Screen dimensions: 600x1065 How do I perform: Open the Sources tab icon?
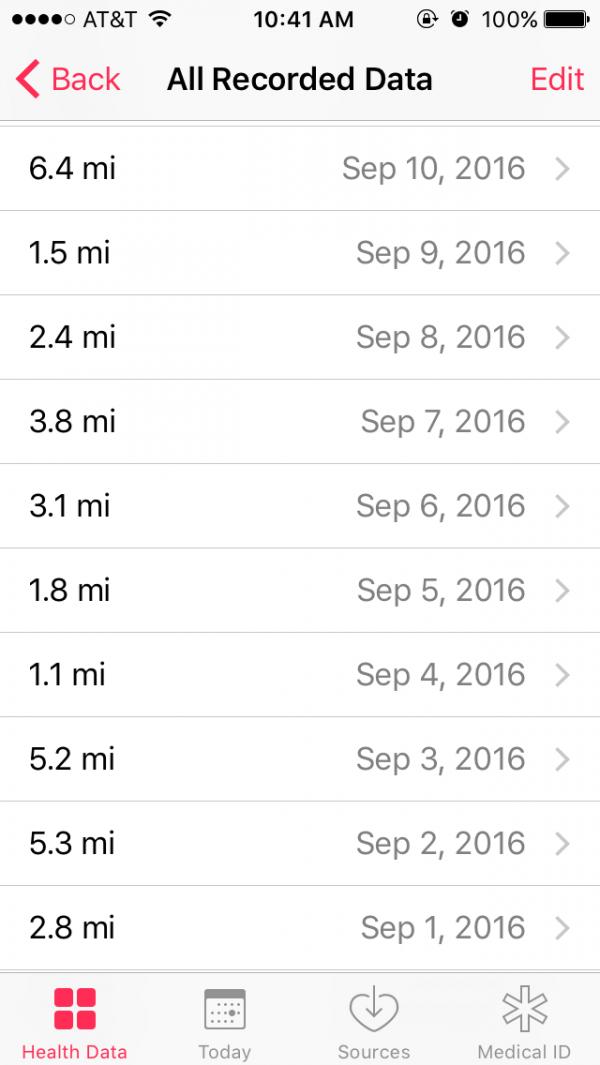(x=374, y=1010)
